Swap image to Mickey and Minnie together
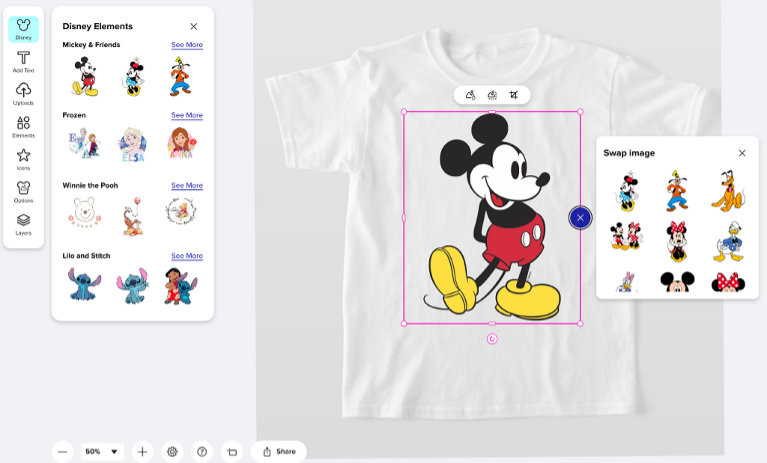Viewport: 767px width, 463px height. (x=627, y=236)
